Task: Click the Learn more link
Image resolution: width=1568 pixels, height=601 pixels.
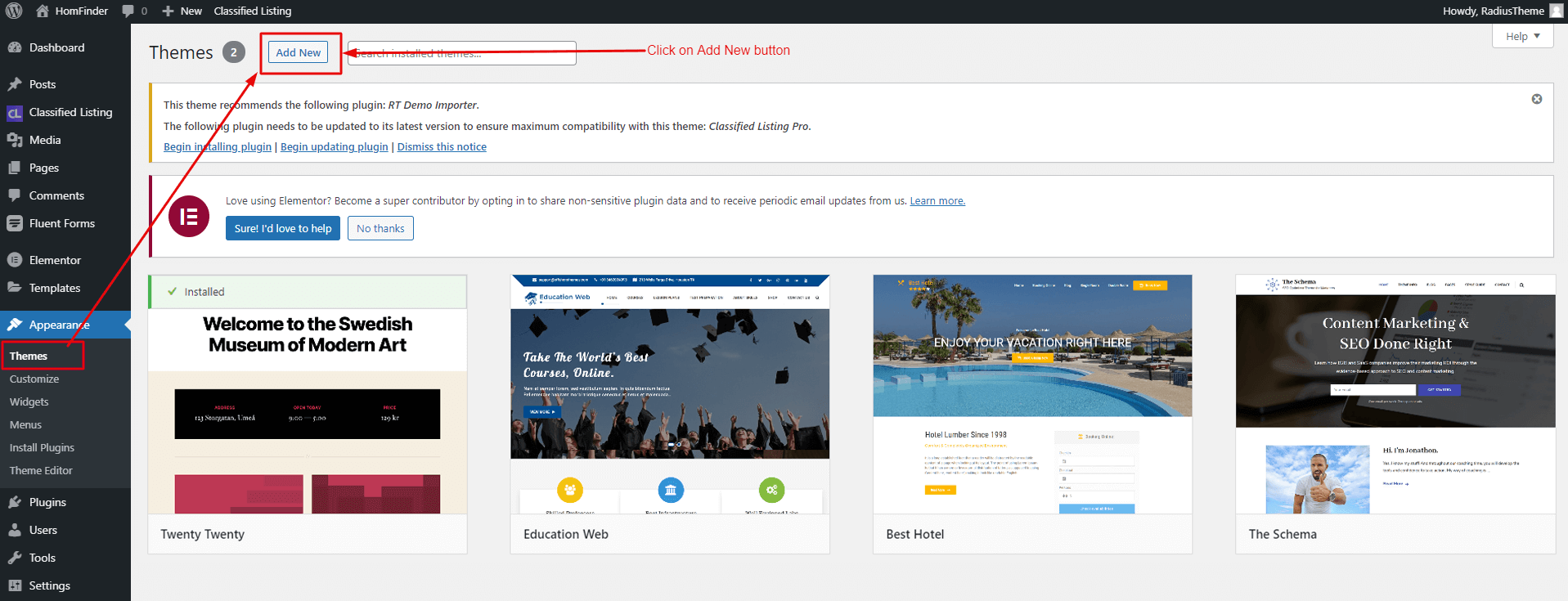Action: [937, 201]
